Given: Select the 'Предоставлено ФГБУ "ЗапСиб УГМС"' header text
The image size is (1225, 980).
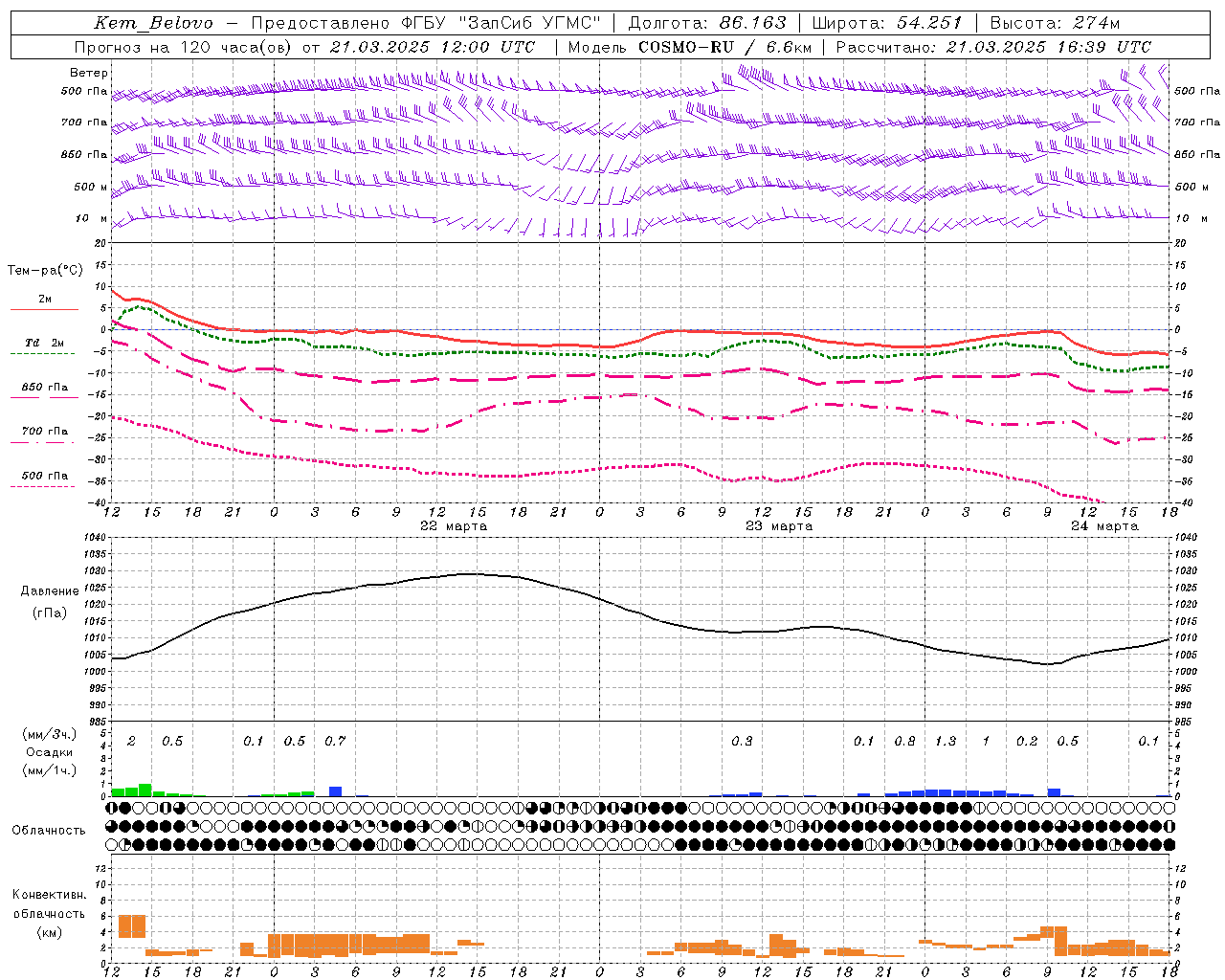Looking at the screenshot, I should coord(426,23).
